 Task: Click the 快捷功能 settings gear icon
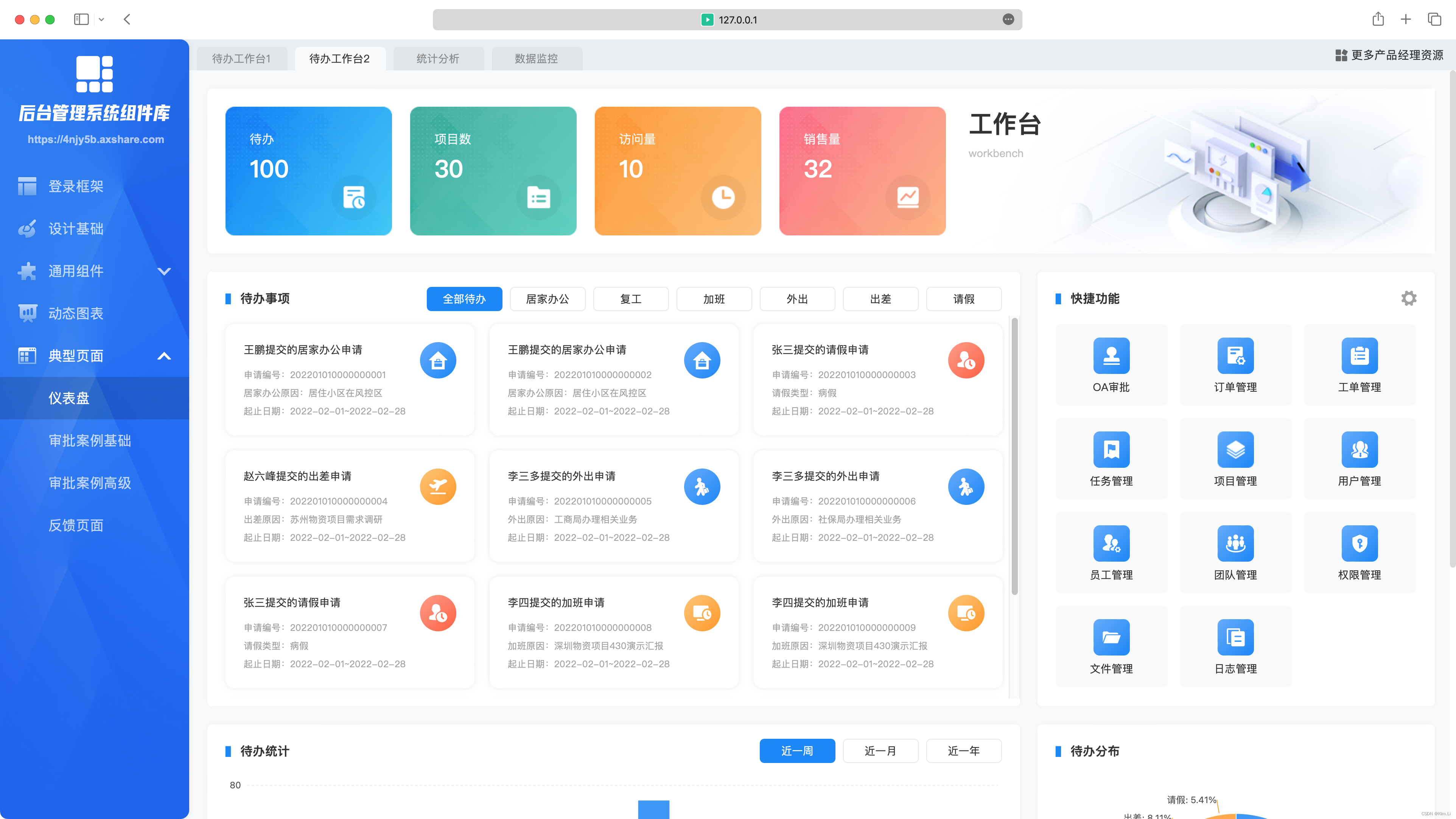pos(1409,298)
